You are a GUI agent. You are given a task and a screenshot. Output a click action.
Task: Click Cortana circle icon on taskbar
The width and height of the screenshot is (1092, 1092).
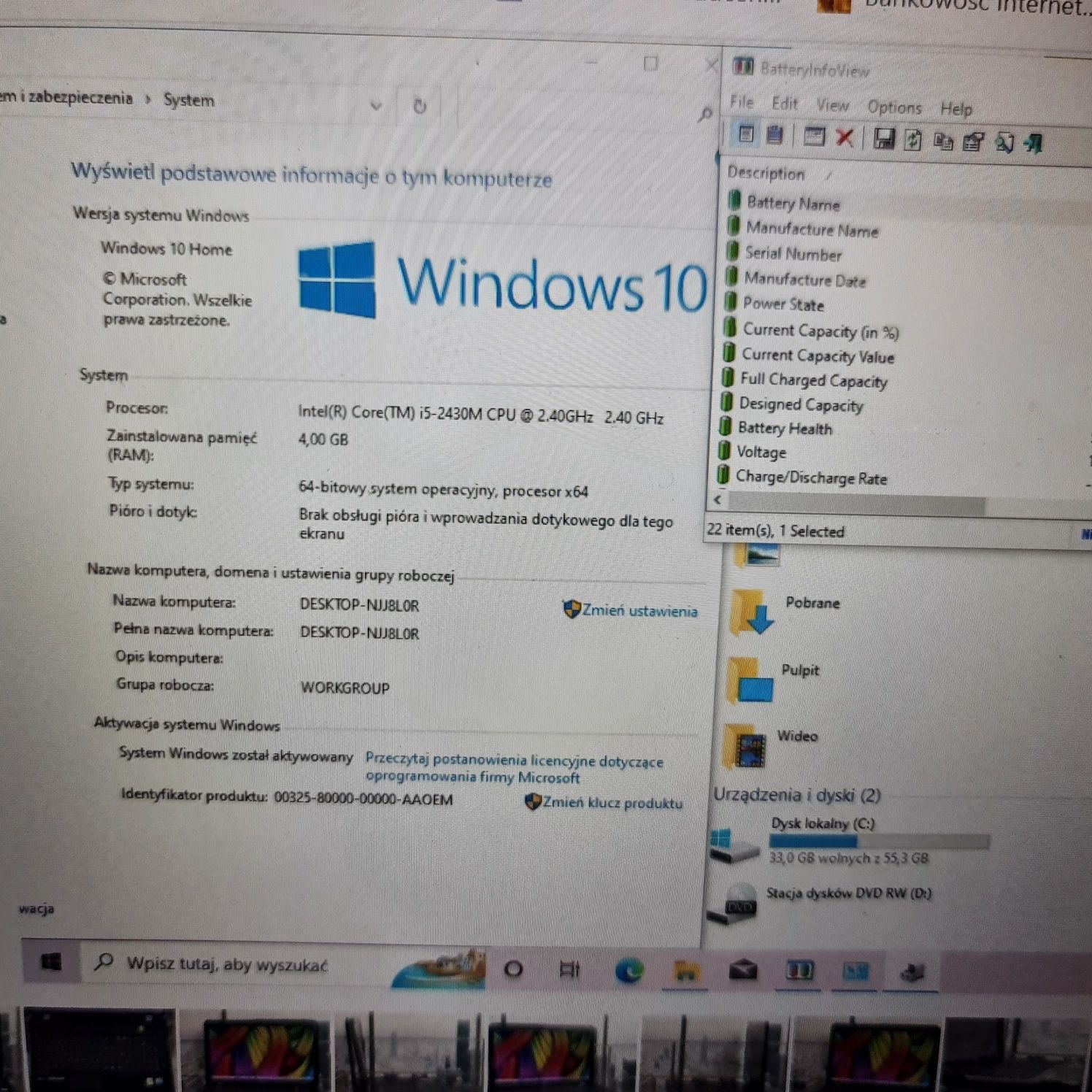(513, 969)
